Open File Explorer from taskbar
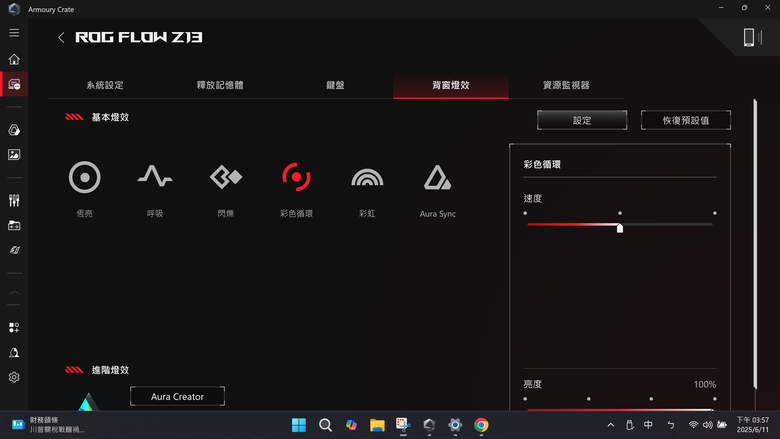Viewport: 780px width, 439px height. (x=377, y=425)
